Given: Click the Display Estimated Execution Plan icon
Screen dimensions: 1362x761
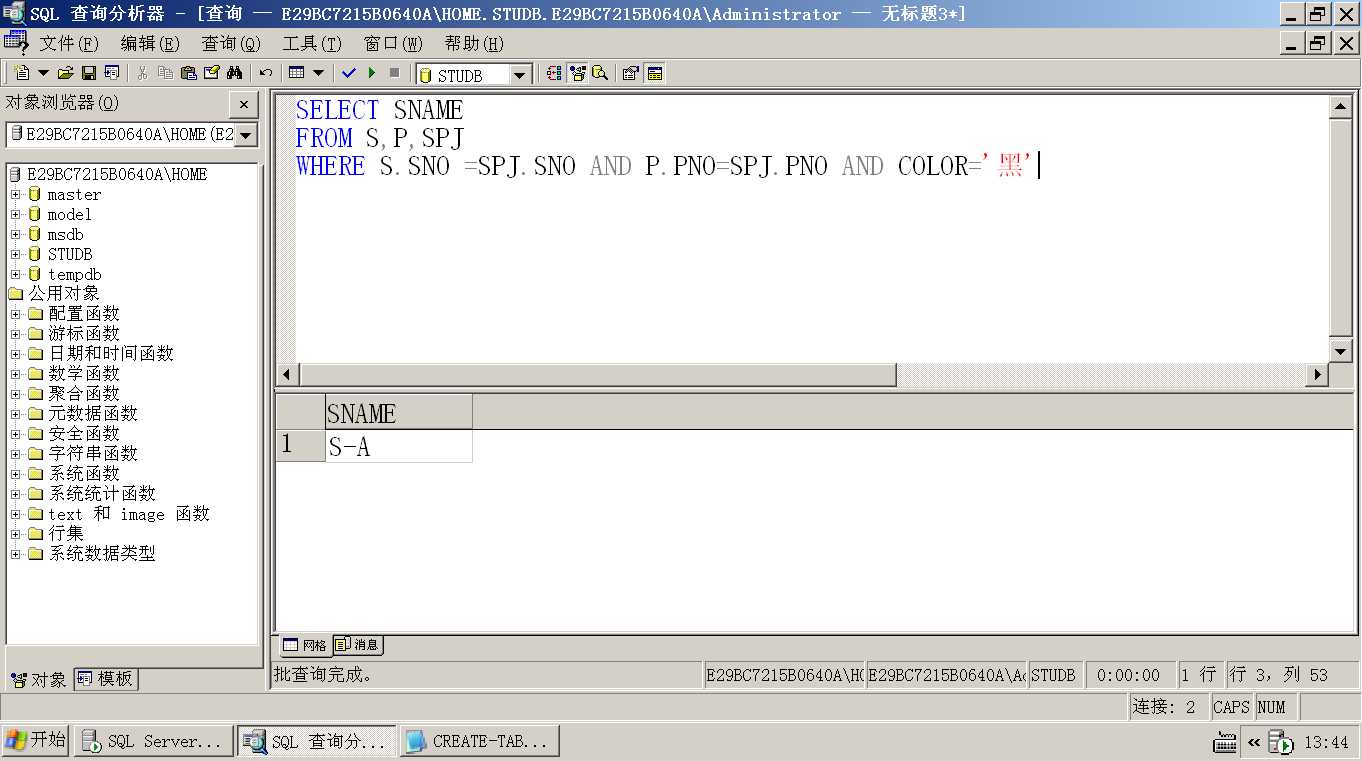Looking at the screenshot, I should (555, 73).
